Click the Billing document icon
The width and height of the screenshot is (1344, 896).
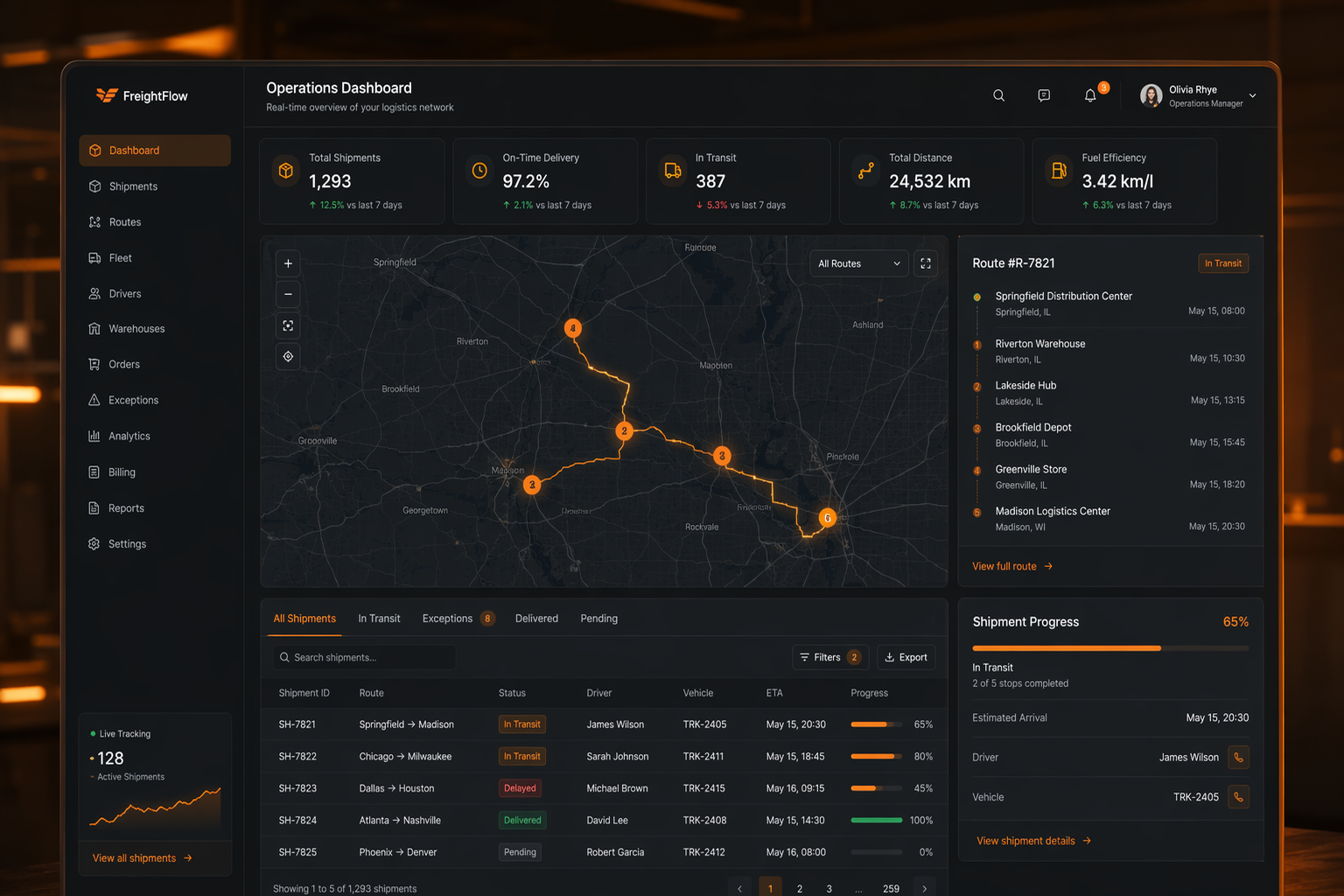94,472
